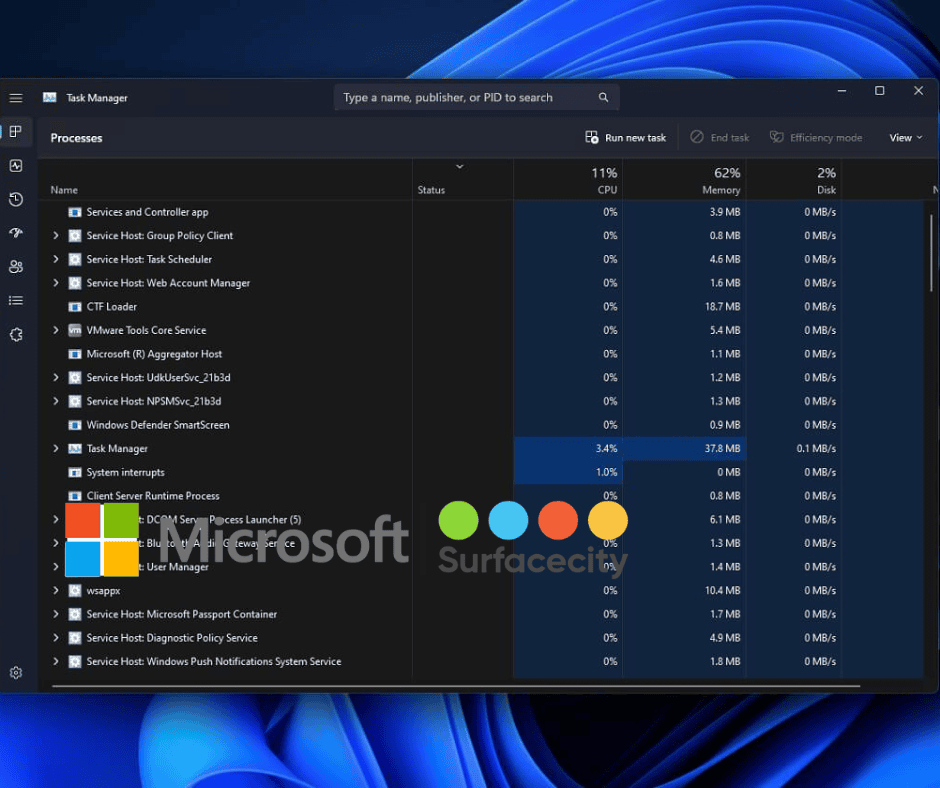The width and height of the screenshot is (940, 788).
Task: Open the Details page list icon
Action: click(16, 300)
